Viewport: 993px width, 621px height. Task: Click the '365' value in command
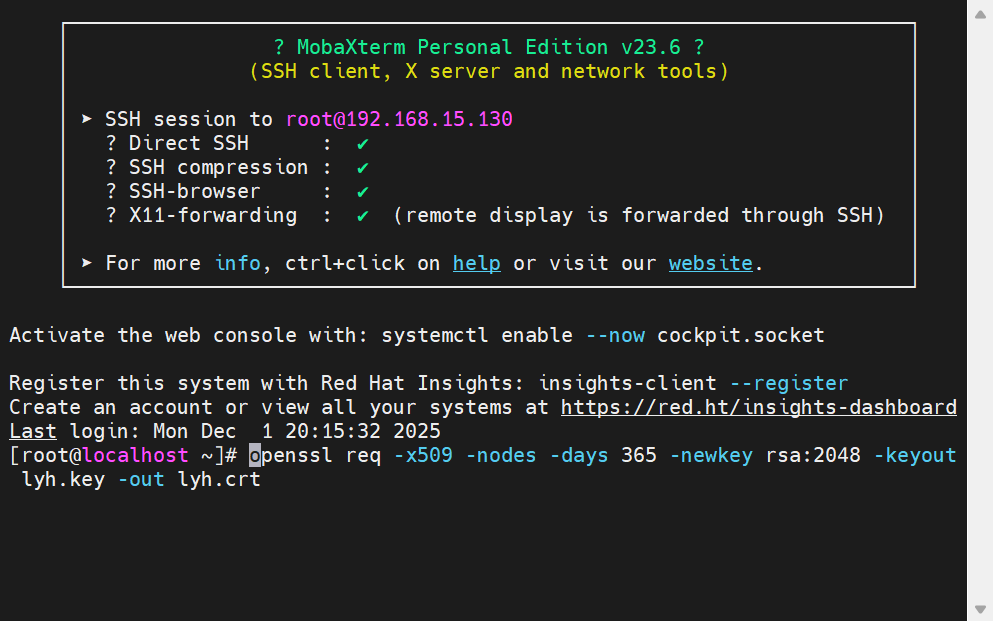click(x=638, y=456)
